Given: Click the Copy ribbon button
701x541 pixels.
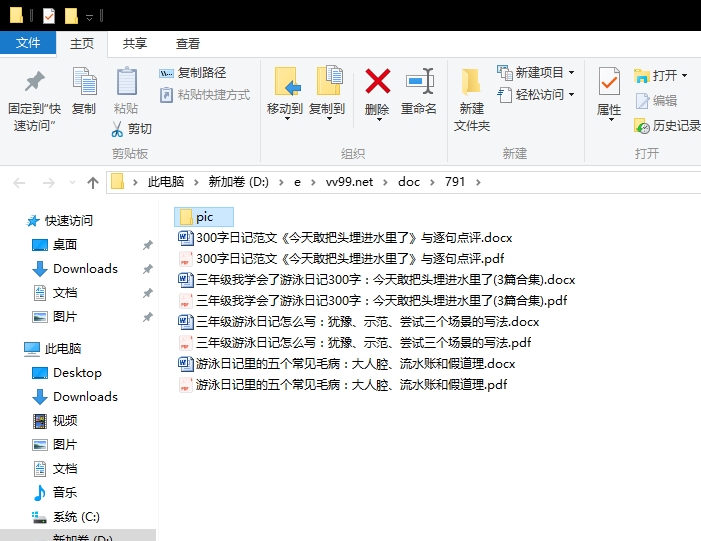Looking at the screenshot, I should click(84, 91).
